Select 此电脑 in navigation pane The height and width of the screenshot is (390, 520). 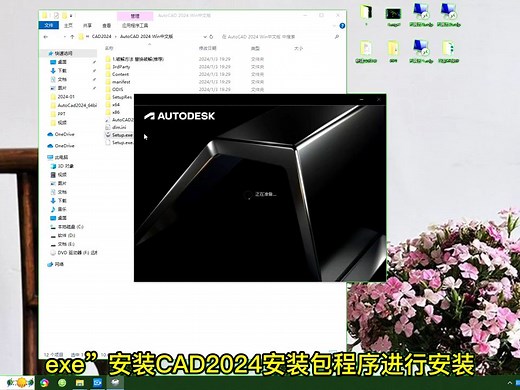click(x=58, y=157)
